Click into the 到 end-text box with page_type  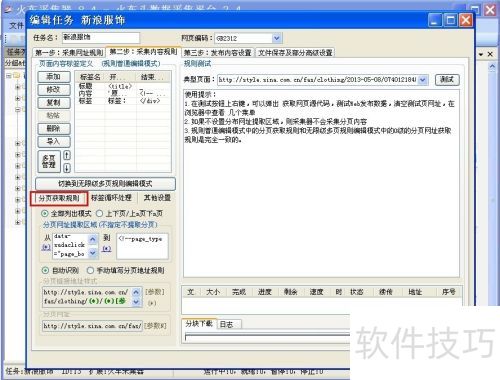(142, 247)
